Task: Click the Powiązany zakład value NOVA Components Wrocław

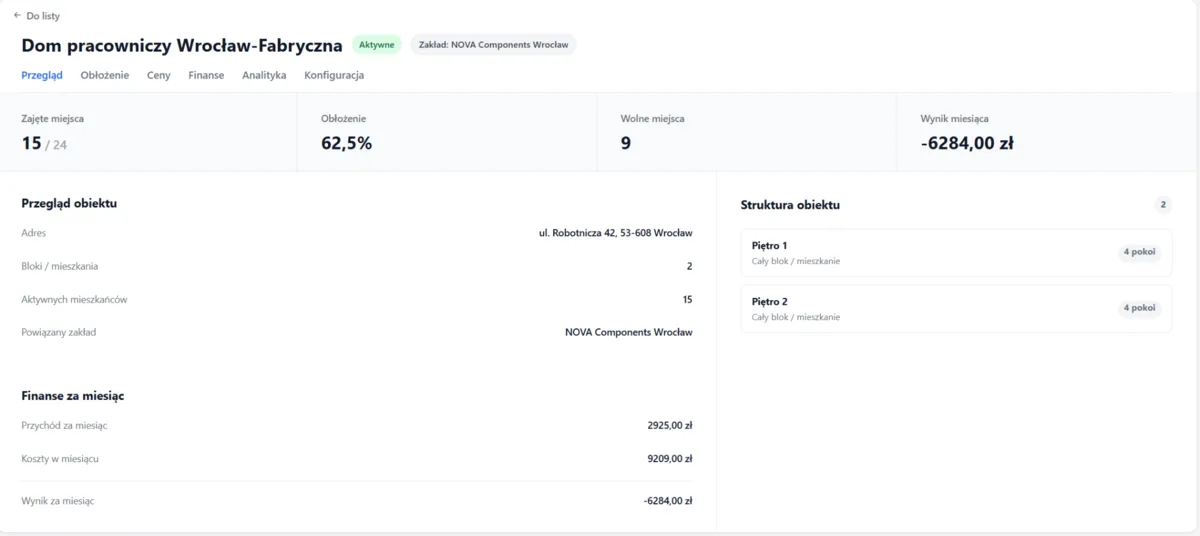Action: [628, 332]
